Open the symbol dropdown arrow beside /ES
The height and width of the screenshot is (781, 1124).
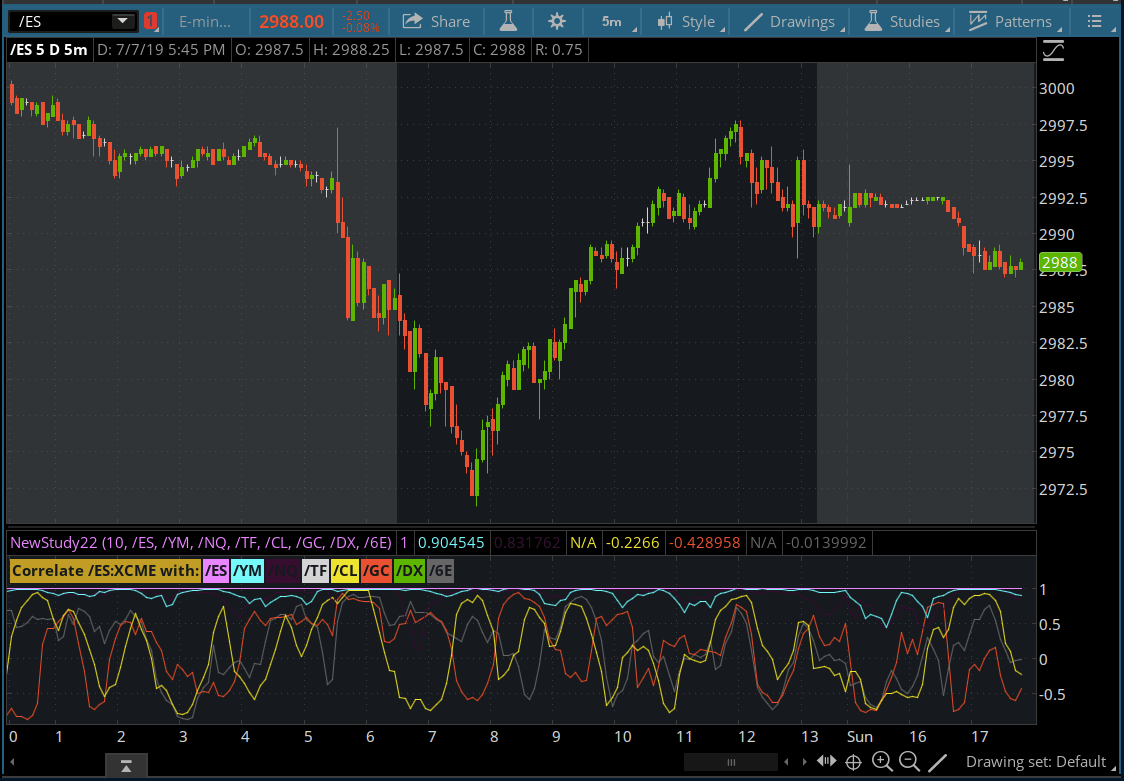(x=124, y=20)
